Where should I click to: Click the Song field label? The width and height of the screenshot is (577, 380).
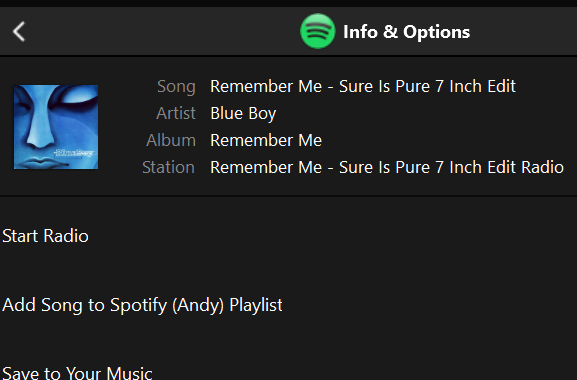tap(176, 87)
